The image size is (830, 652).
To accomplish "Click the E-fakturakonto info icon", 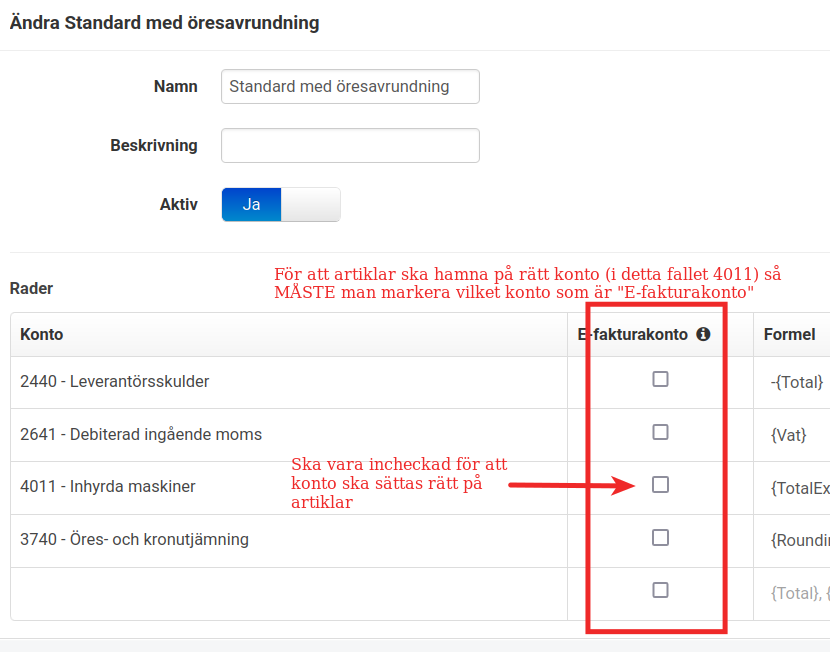I will pyautogui.click(x=704, y=335).
